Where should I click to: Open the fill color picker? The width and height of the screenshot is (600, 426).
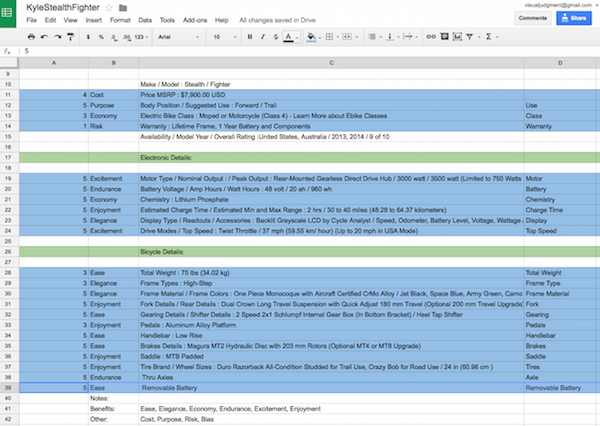coord(311,36)
